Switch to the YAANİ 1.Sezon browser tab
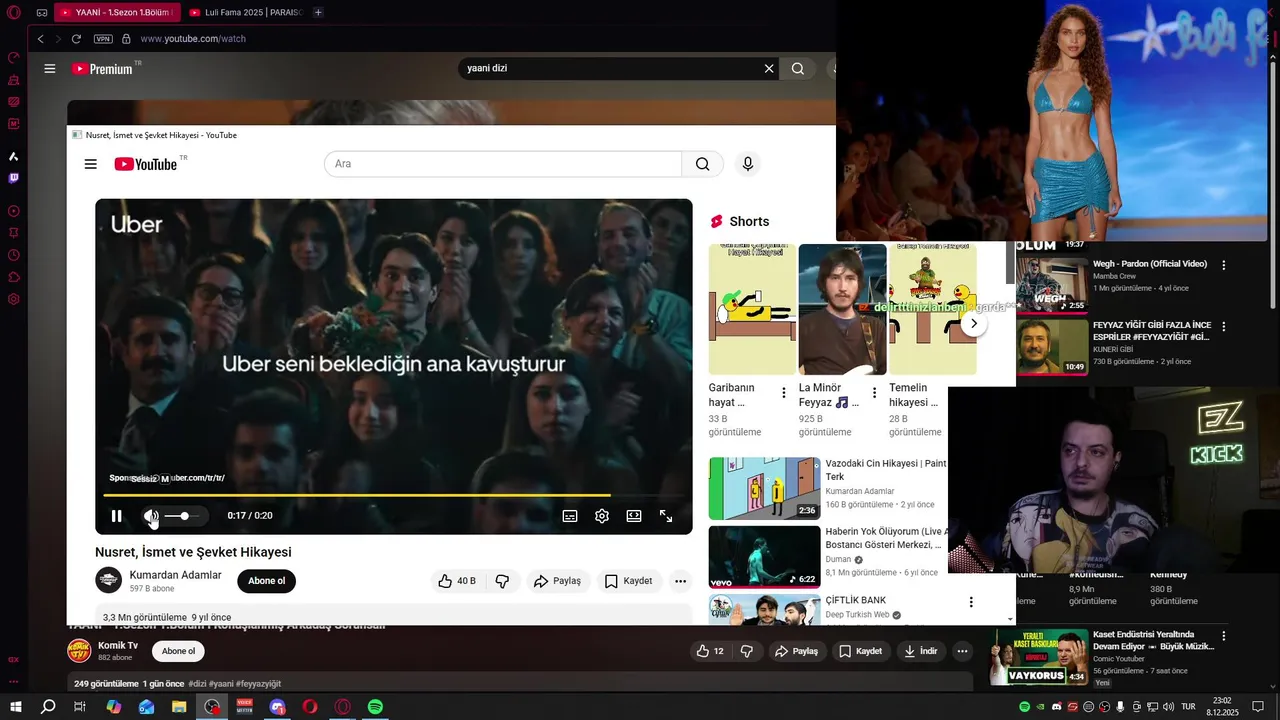This screenshot has height=720, width=1280. tap(118, 12)
